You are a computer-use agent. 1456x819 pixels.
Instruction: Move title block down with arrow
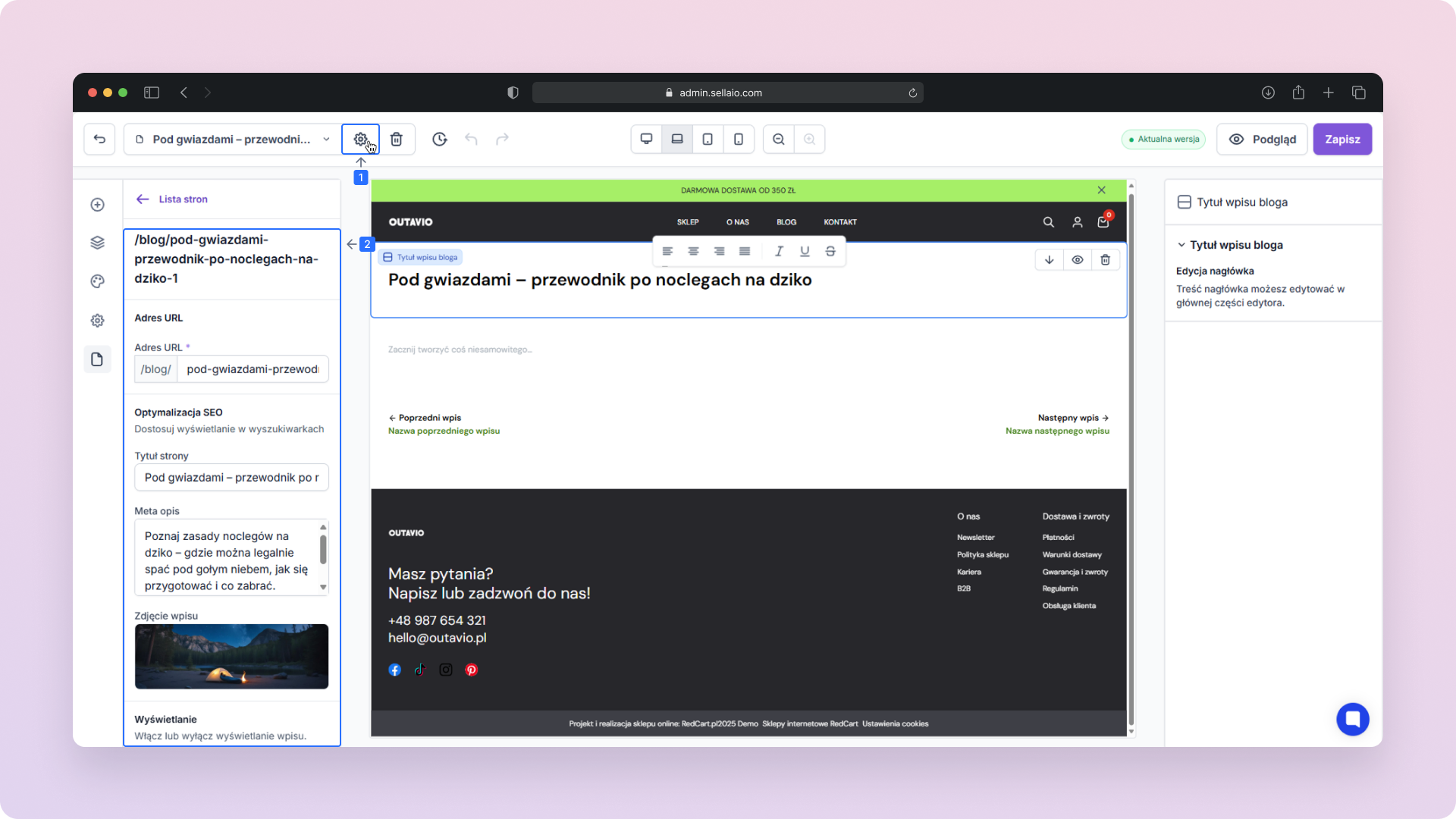1050,260
